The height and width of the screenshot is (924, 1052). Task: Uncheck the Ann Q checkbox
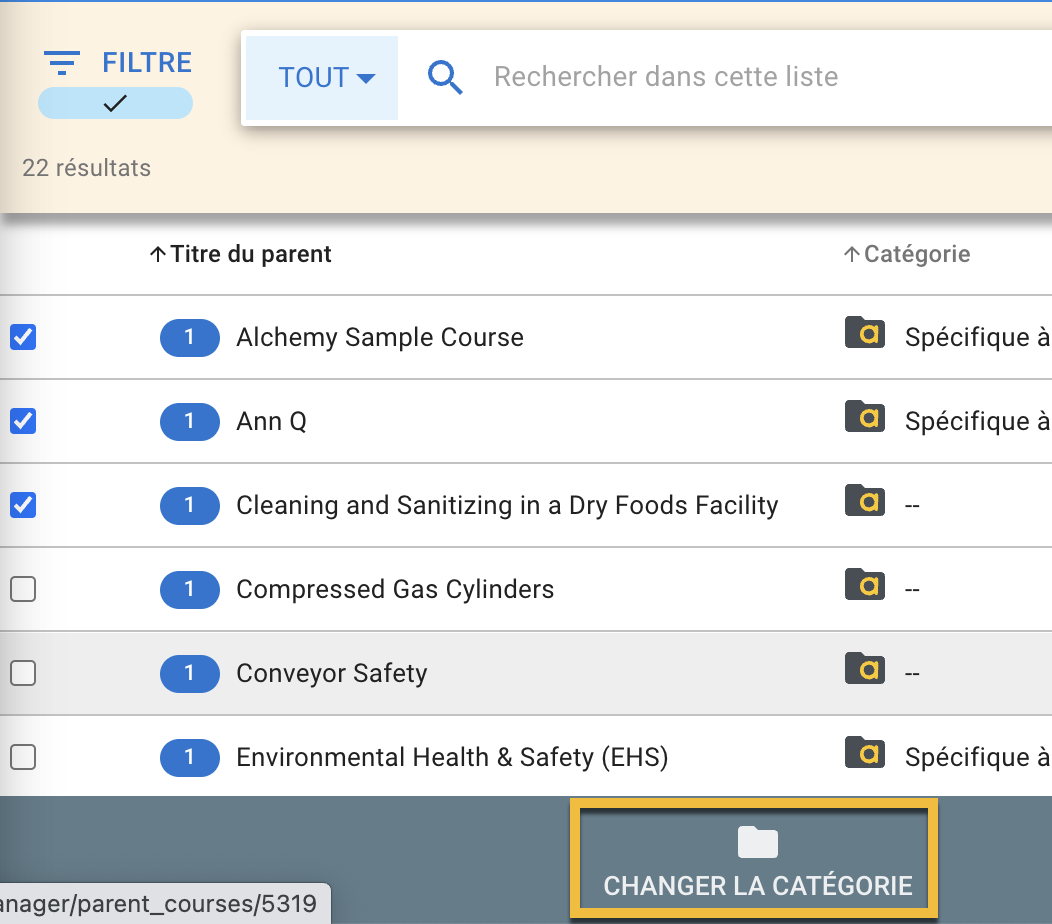point(23,421)
